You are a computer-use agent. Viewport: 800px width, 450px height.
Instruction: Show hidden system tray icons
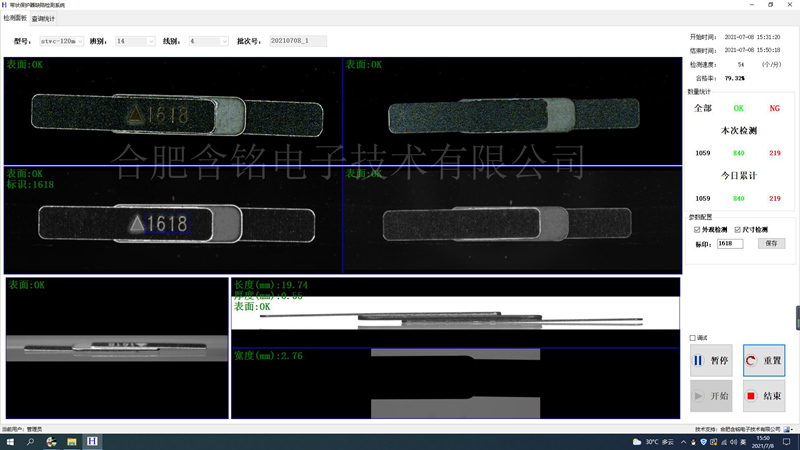point(683,442)
